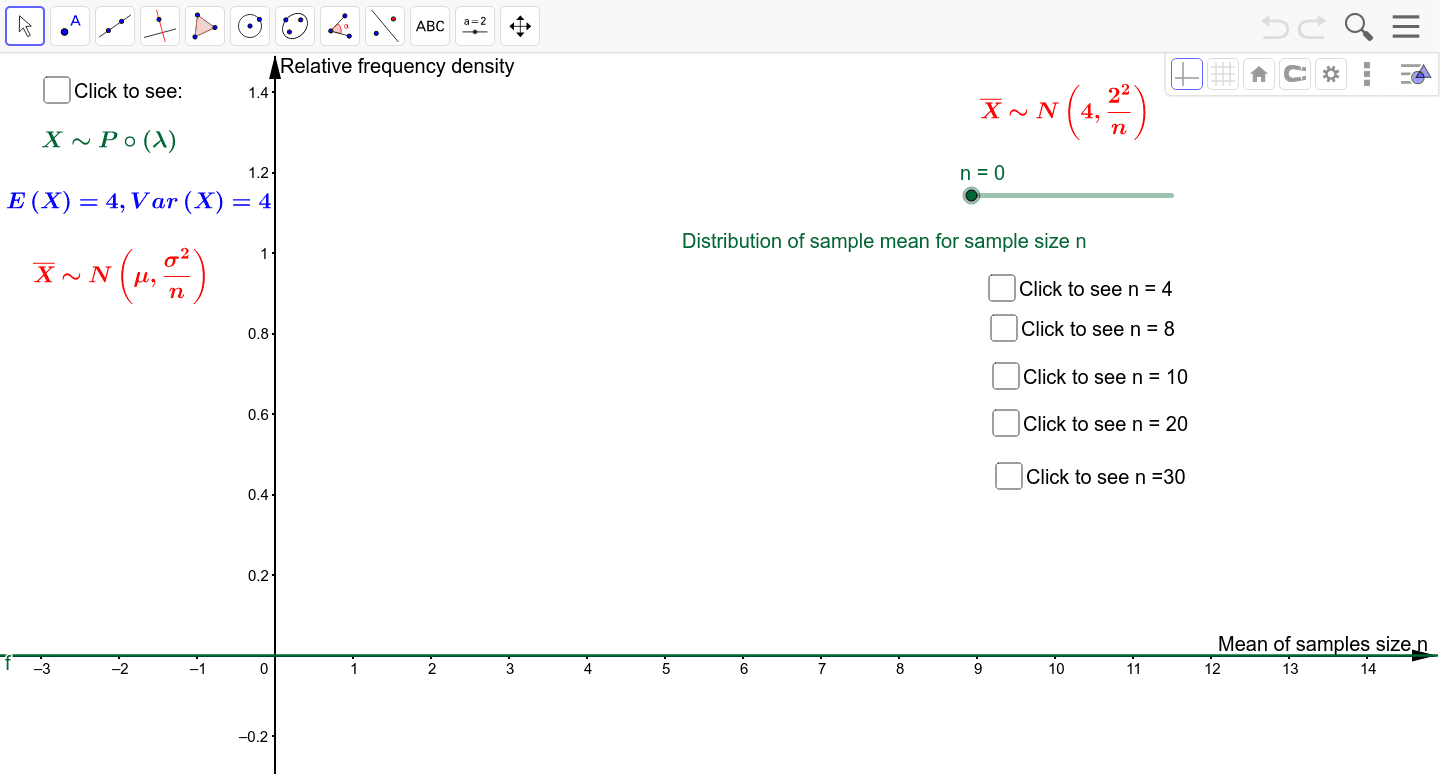
Task: Check the 'Click to see n =30' box
Action: coord(1008,476)
